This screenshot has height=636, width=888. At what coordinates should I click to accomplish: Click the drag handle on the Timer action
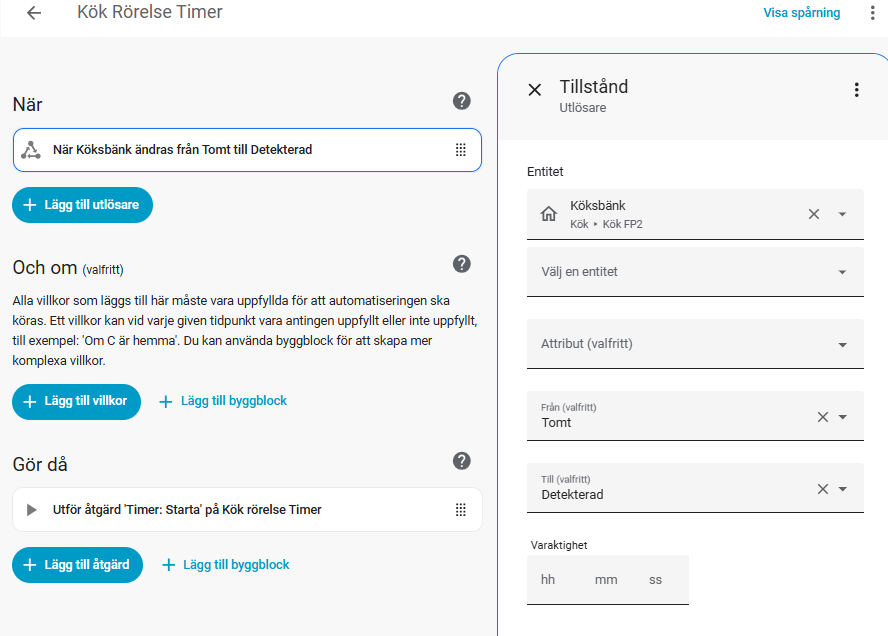click(x=461, y=510)
